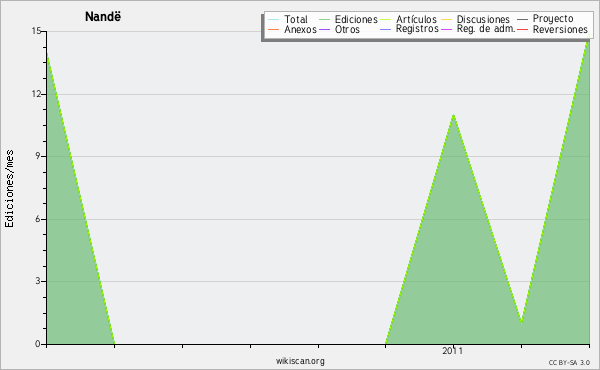Click the y-axis value 9
The image size is (600, 370).
click(38, 156)
